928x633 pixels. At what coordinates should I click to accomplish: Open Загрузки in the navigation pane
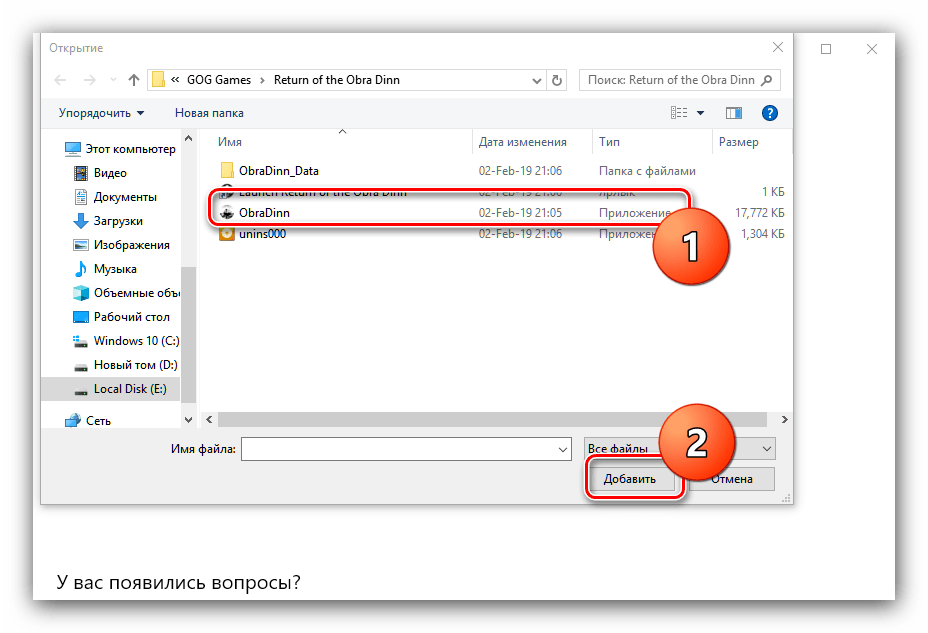coord(118,221)
